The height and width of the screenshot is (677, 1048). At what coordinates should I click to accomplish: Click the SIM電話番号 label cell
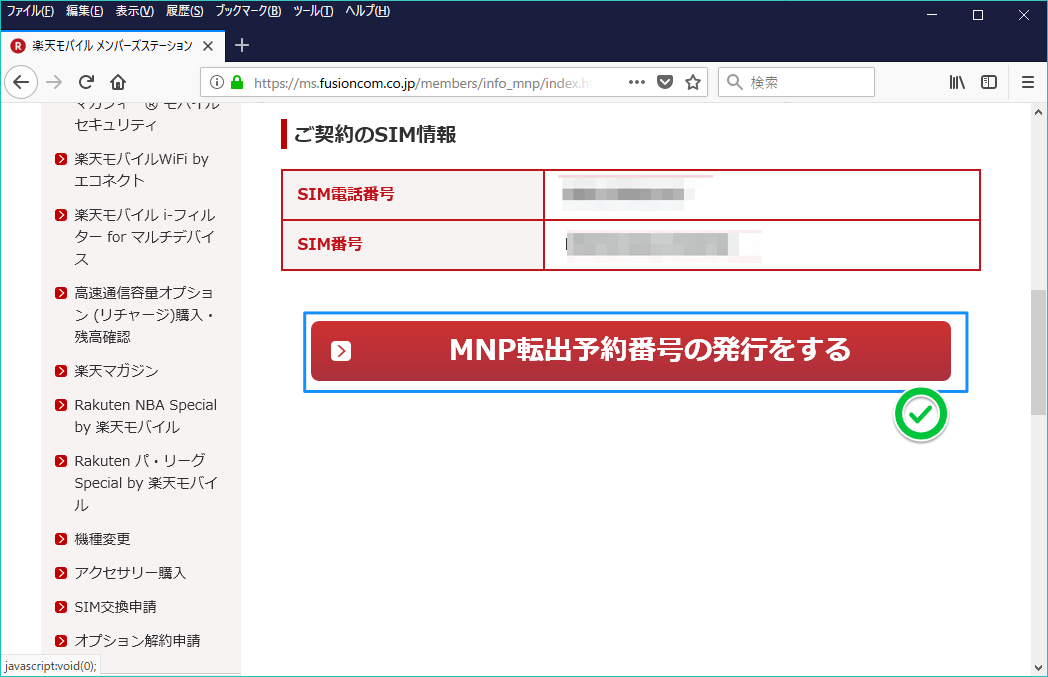click(x=412, y=194)
